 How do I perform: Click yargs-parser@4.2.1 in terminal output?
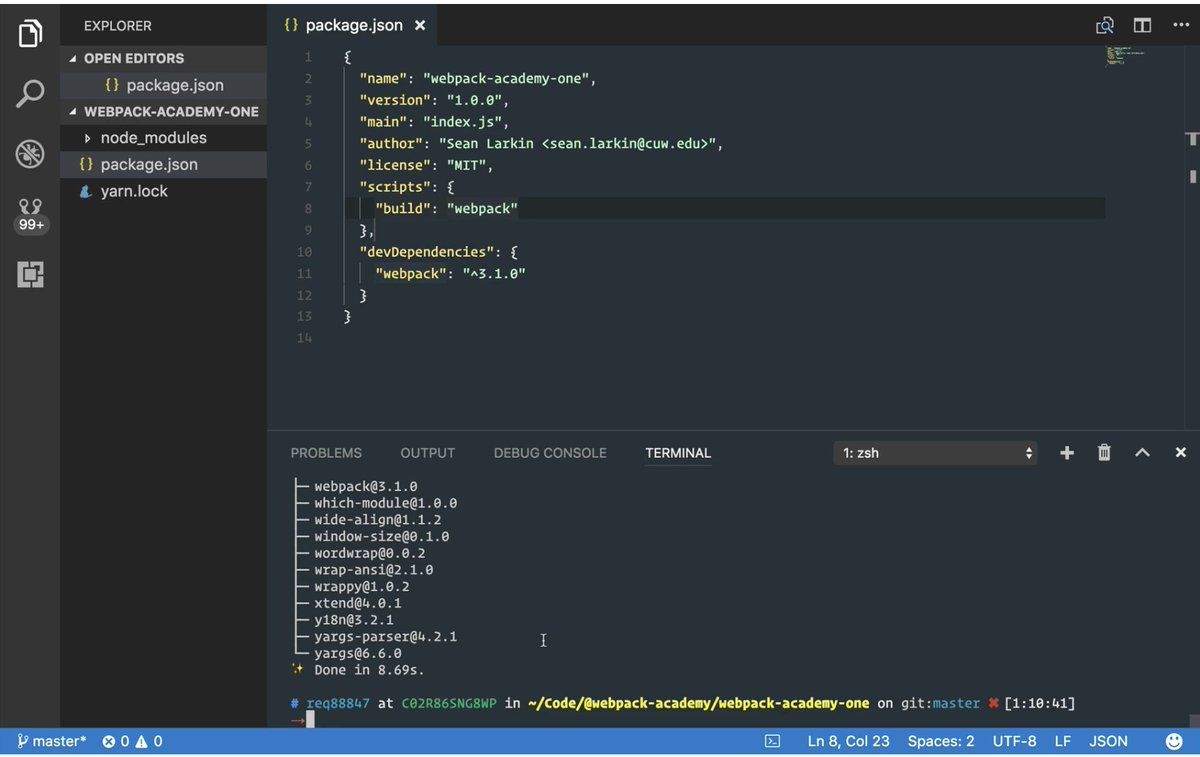tap(386, 636)
